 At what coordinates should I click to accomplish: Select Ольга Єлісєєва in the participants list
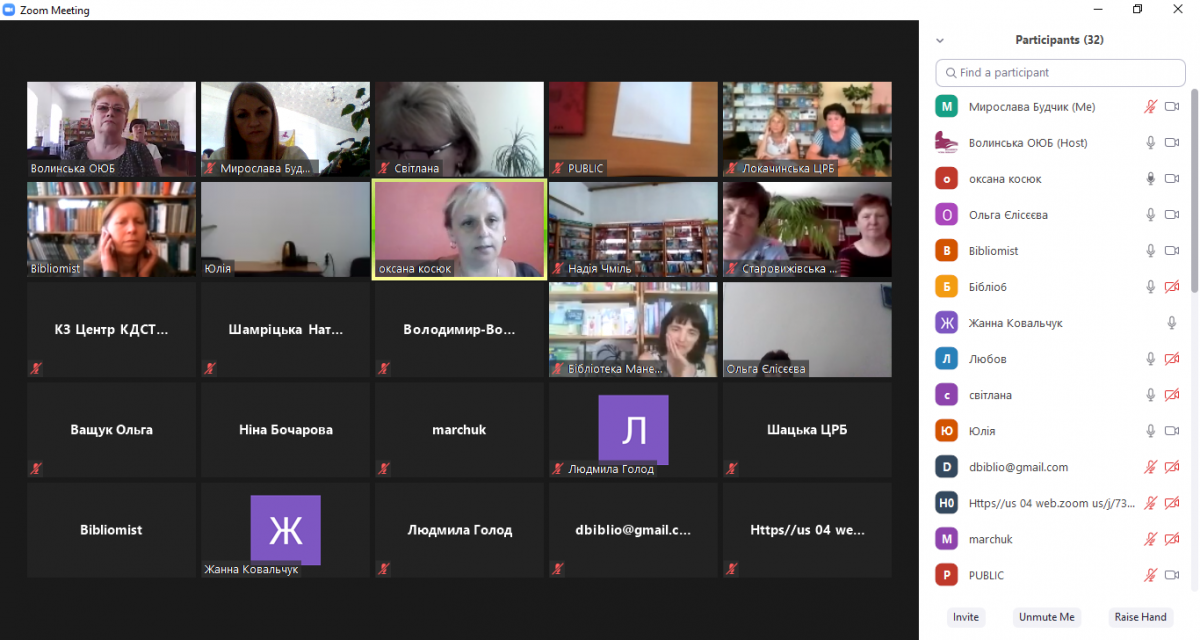(1010, 215)
